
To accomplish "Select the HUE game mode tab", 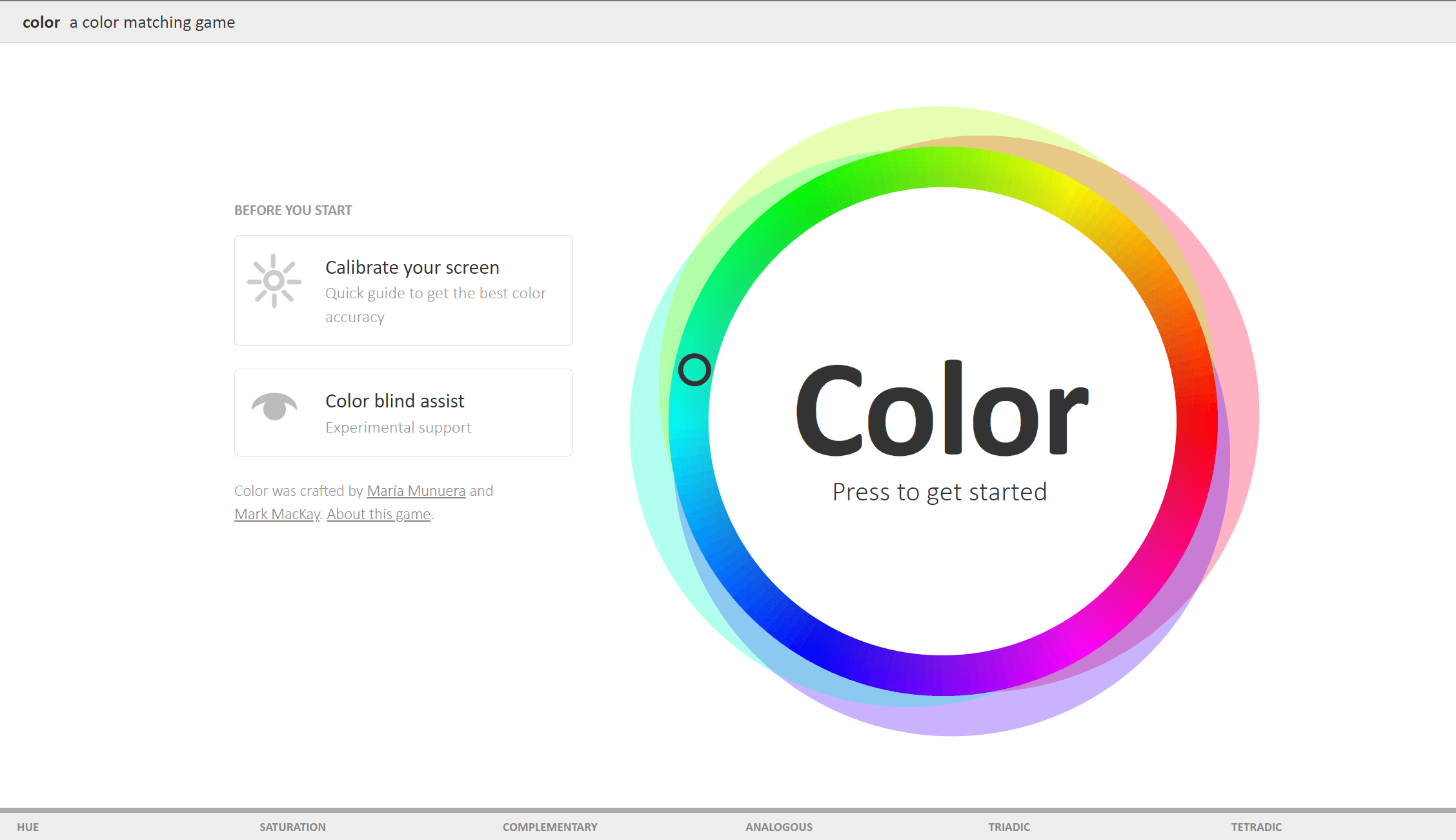I will pyautogui.click(x=28, y=827).
